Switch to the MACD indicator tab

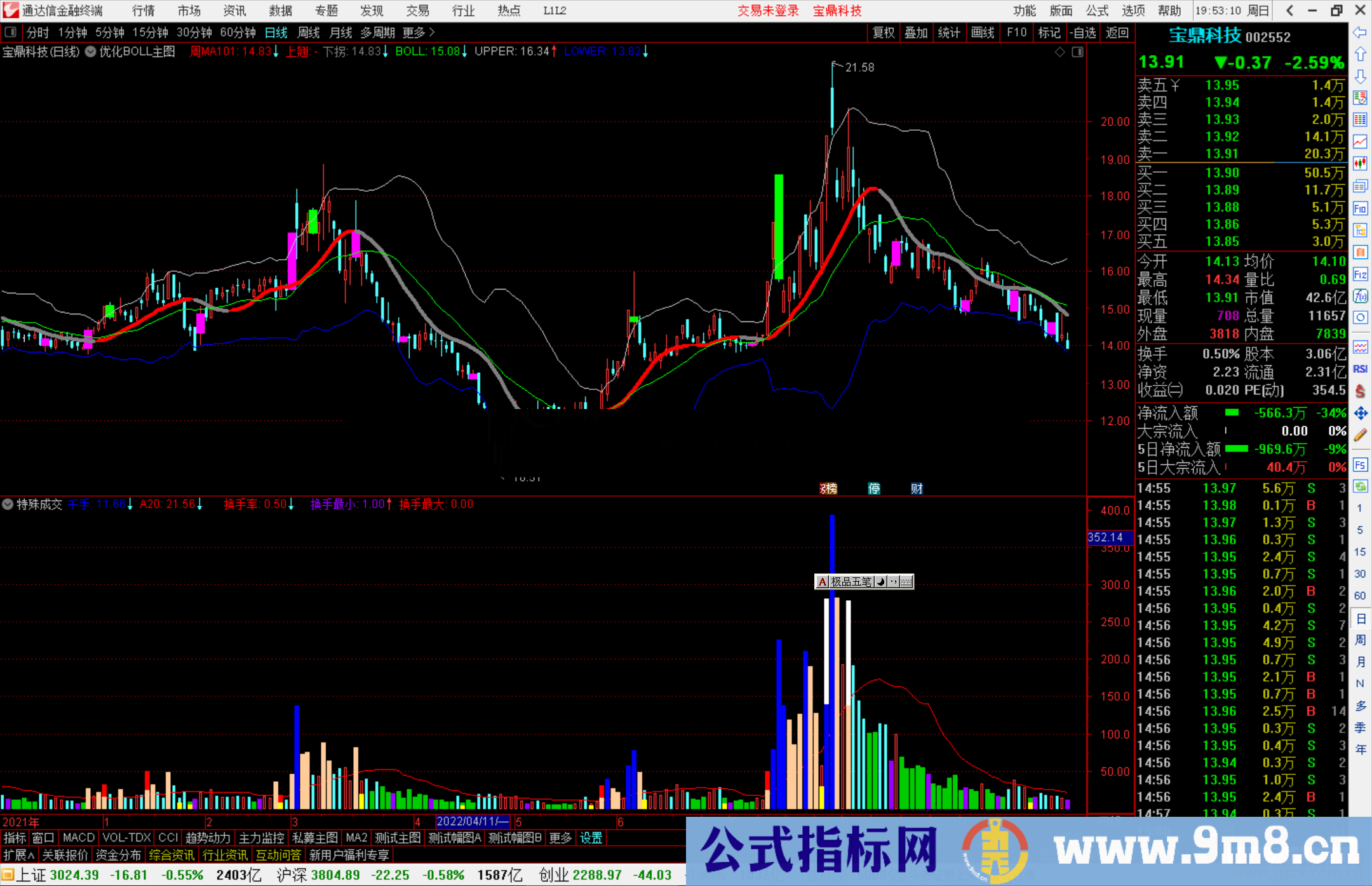point(78,838)
